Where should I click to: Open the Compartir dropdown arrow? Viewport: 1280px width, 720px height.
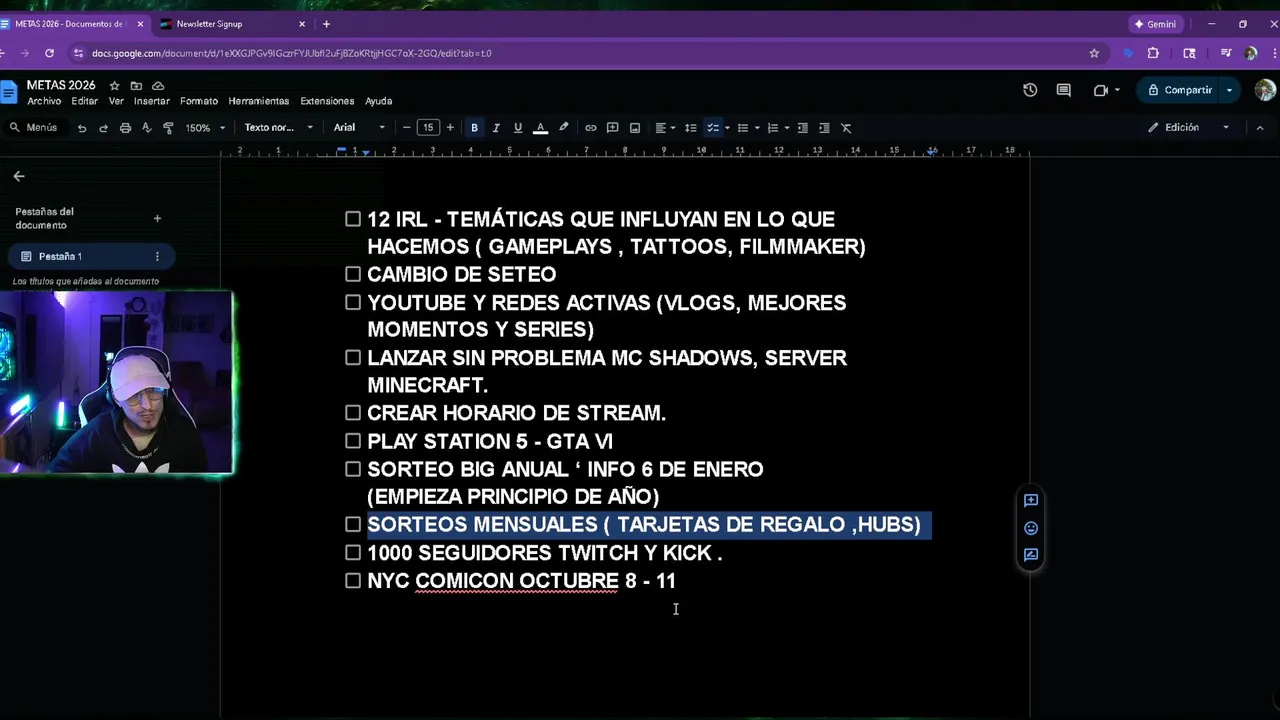coord(1229,90)
